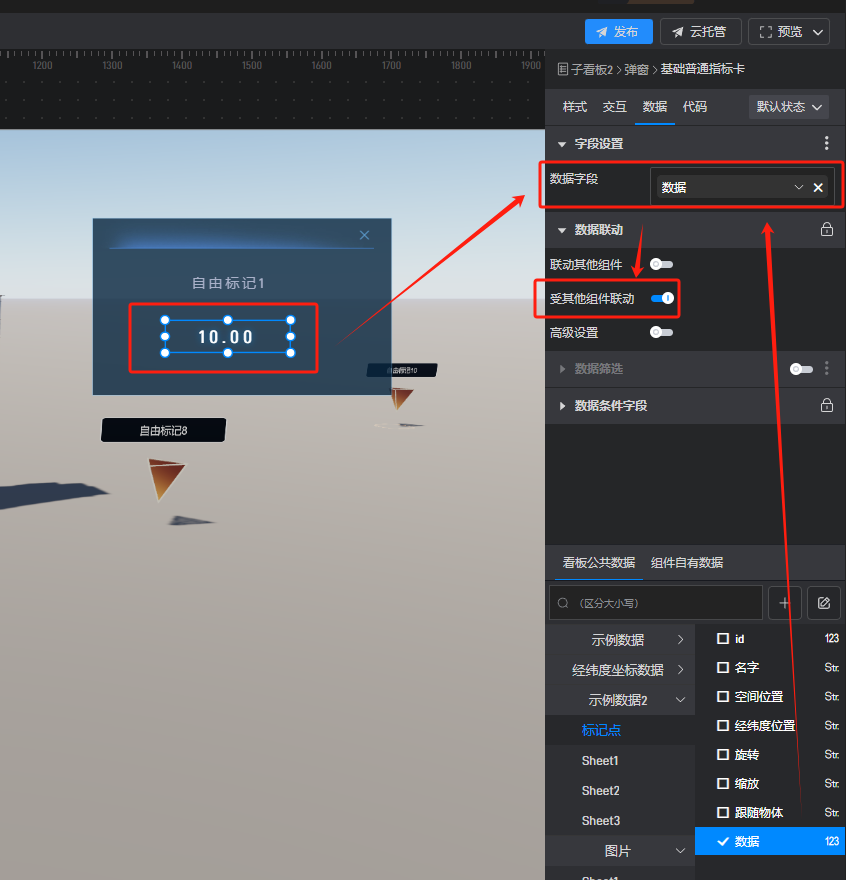
Task: Open the dropdown arrow next to 预览
Action: (x=818, y=32)
